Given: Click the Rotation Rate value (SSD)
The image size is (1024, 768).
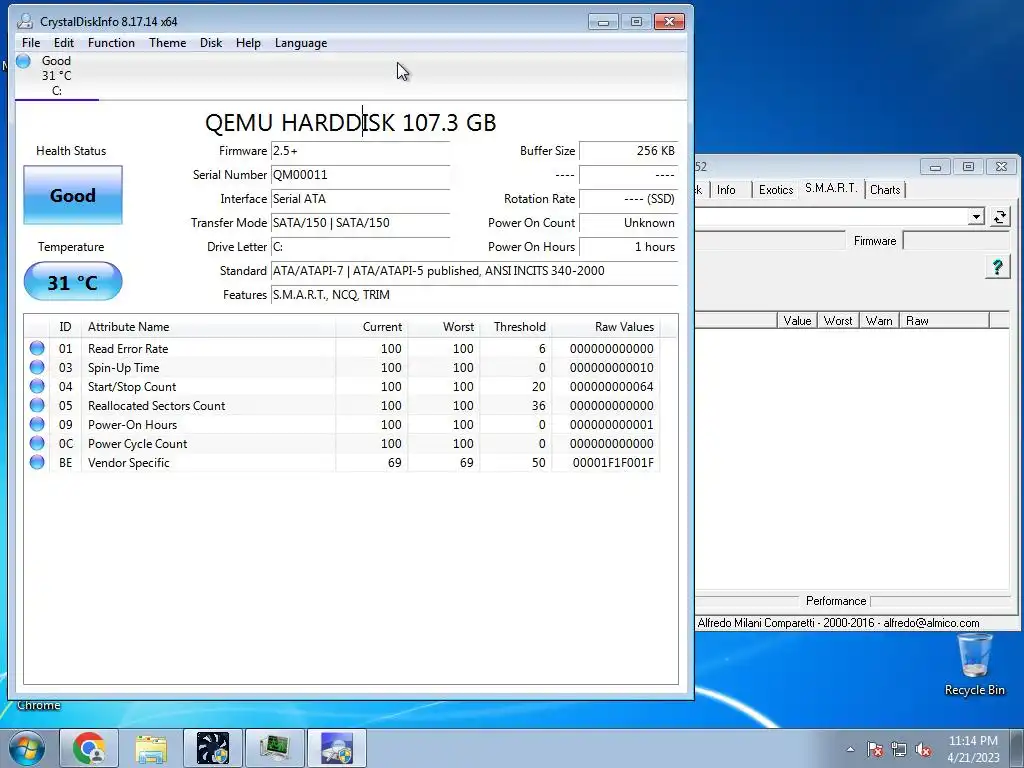Looking at the screenshot, I should 628,199.
